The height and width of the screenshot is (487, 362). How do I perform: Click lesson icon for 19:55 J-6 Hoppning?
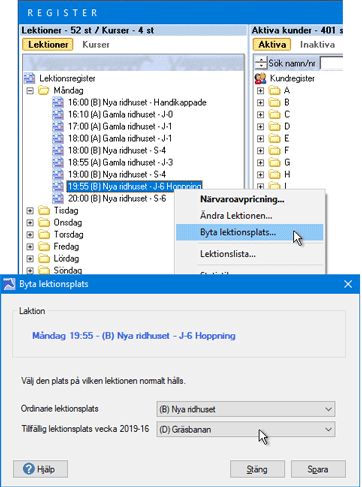coord(58,186)
